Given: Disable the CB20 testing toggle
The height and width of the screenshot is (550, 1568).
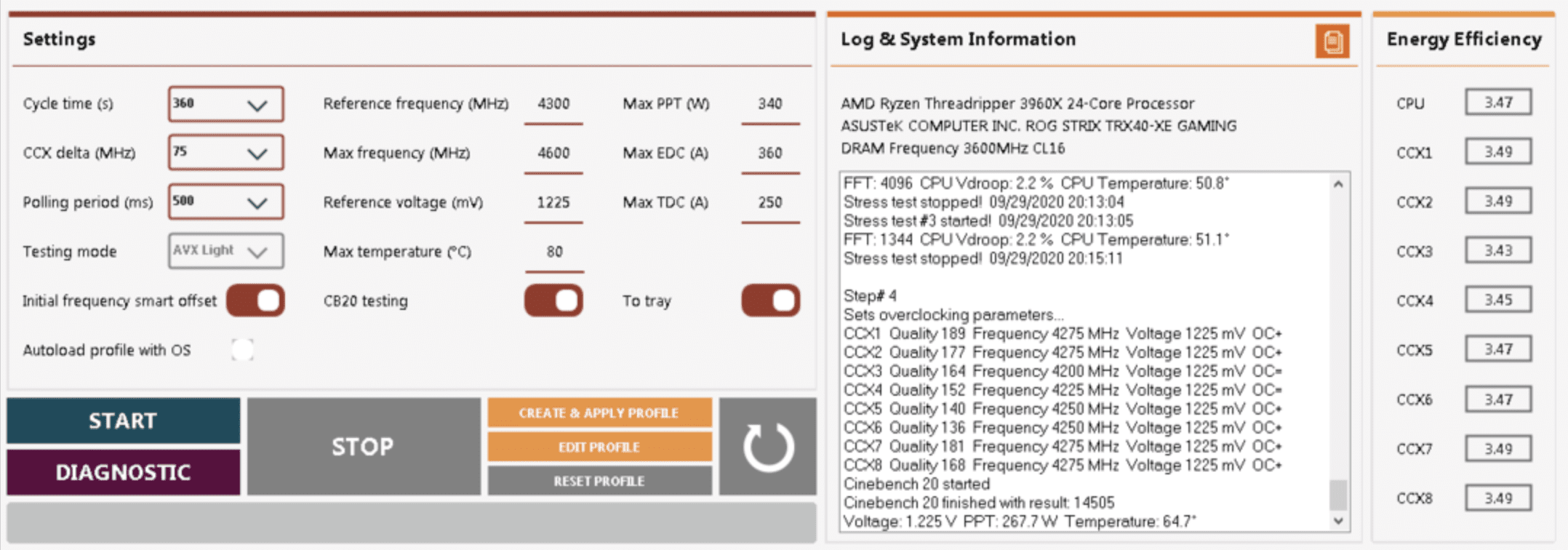Looking at the screenshot, I should (553, 300).
